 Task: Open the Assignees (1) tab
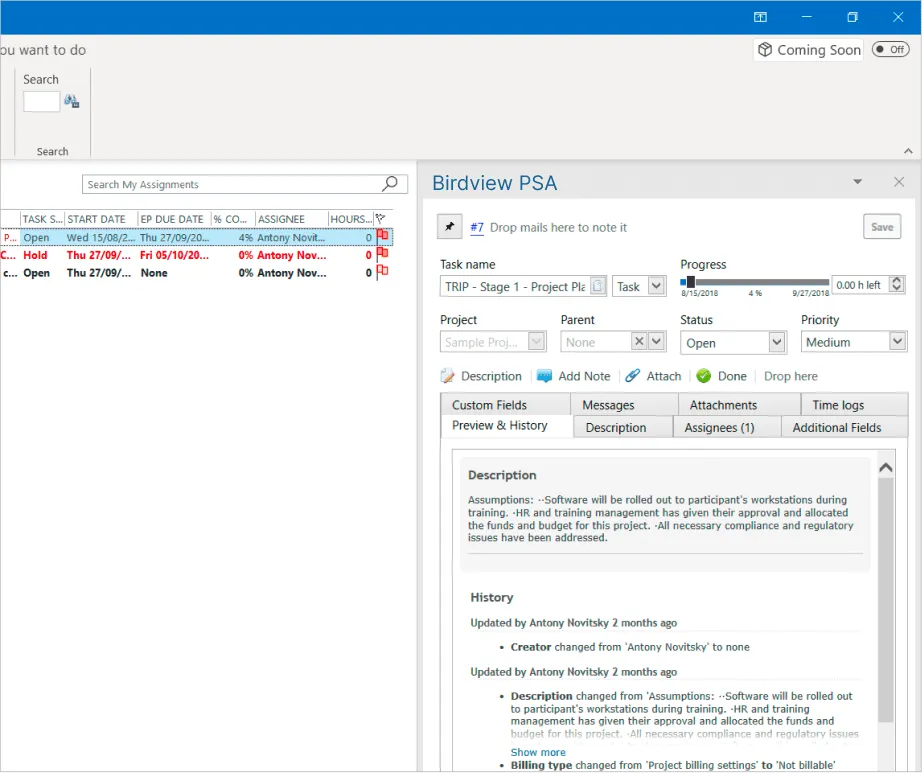click(x=727, y=427)
